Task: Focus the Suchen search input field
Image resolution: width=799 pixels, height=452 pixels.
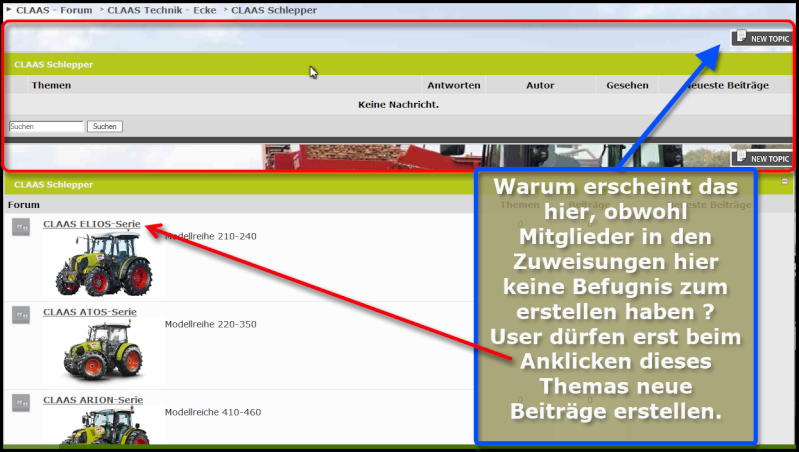Action: point(46,126)
